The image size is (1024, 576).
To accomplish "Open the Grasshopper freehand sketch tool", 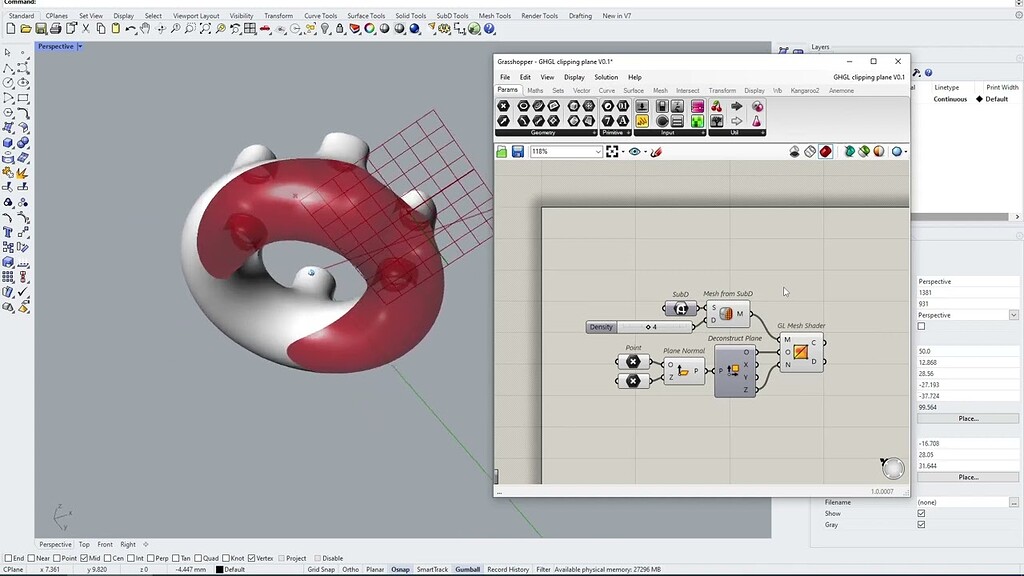I will [x=656, y=151].
